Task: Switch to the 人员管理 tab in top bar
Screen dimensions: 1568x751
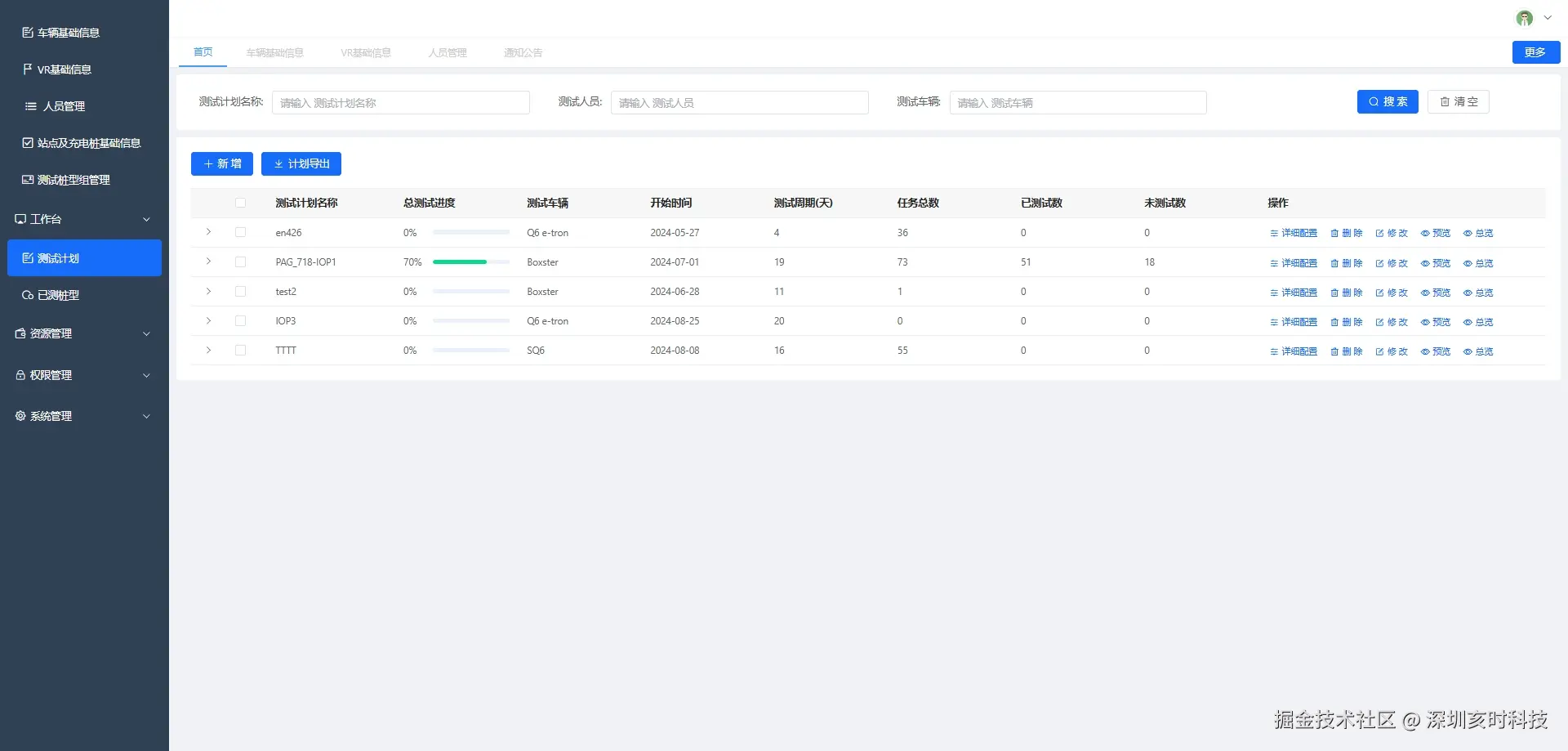Action: (x=448, y=53)
